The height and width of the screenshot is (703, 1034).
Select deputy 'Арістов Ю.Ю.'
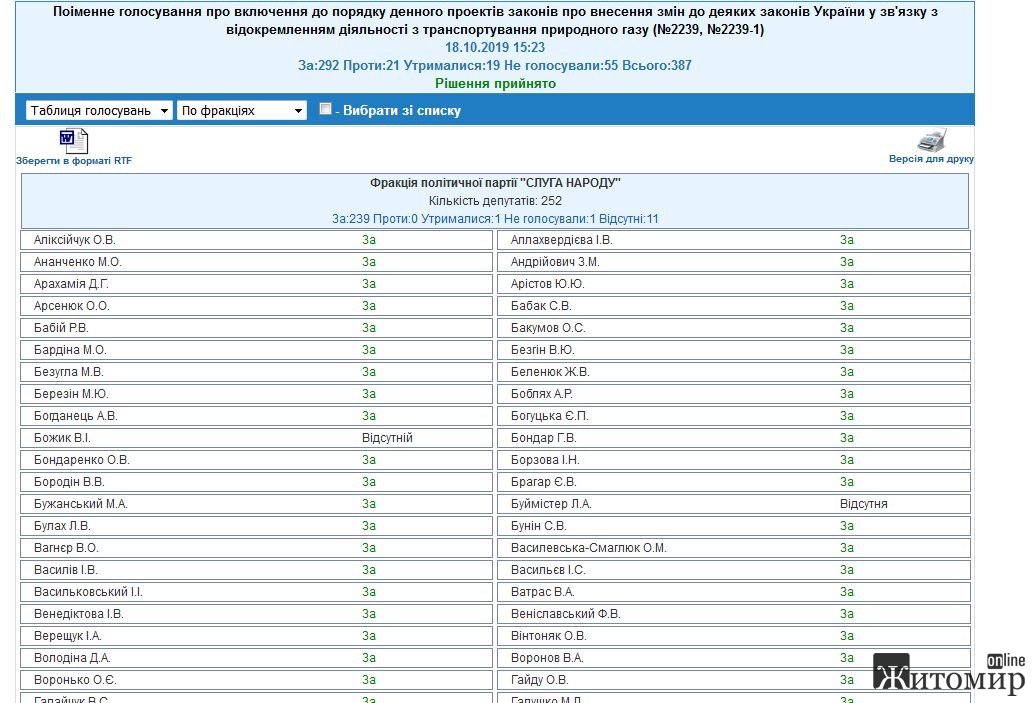(x=547, y=284)
